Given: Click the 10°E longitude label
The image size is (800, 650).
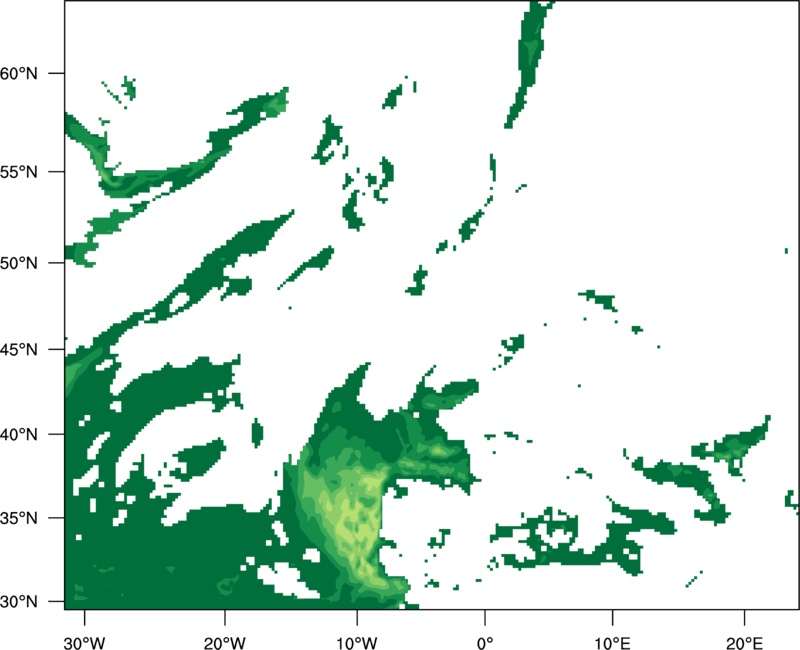Looking at the screenshot, I should point(612,643).
